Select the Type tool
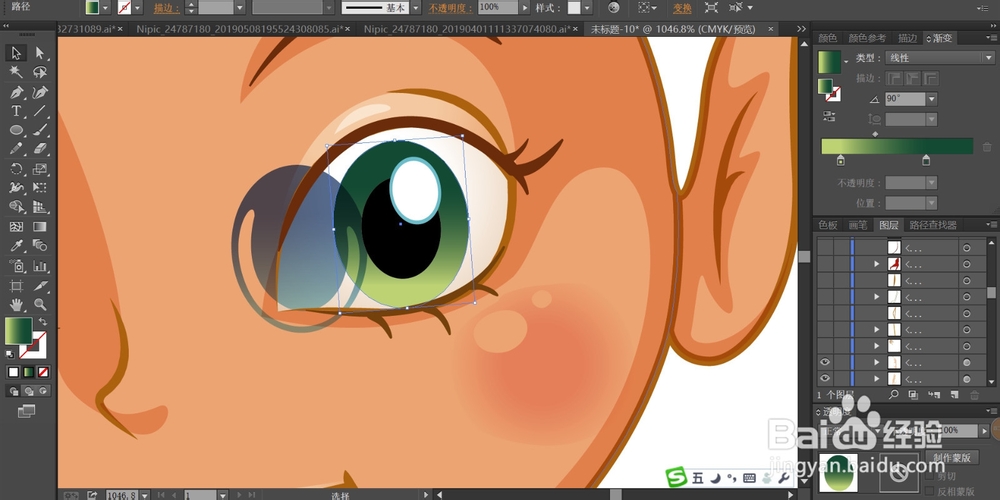 point(16,111)
